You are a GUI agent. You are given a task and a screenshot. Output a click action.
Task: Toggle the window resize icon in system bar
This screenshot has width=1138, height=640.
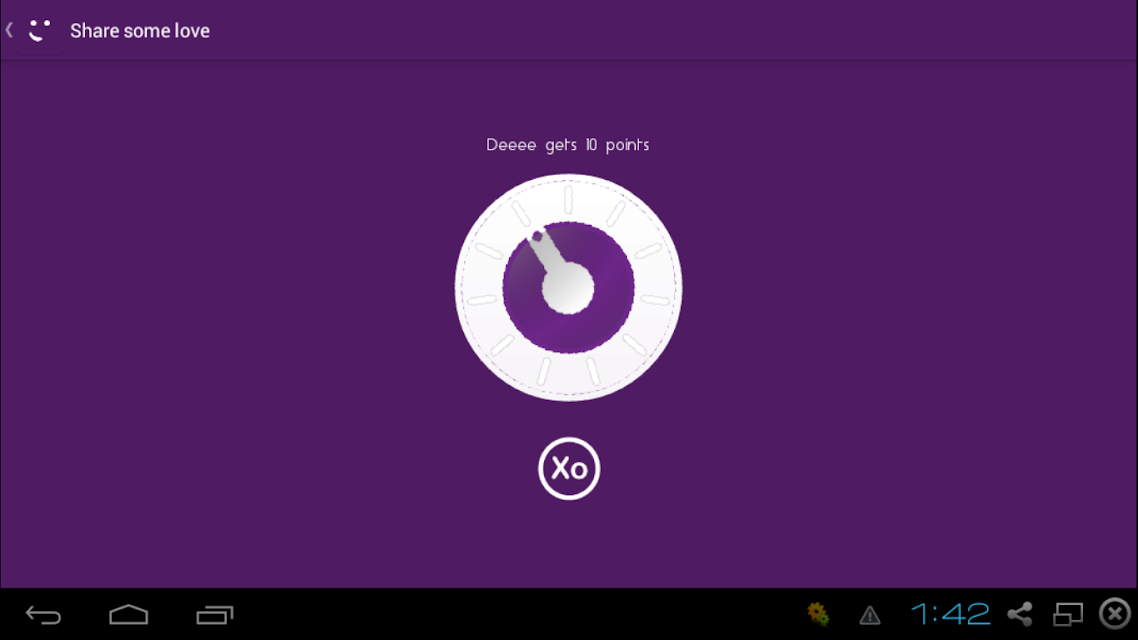[x=1068, y=615]
